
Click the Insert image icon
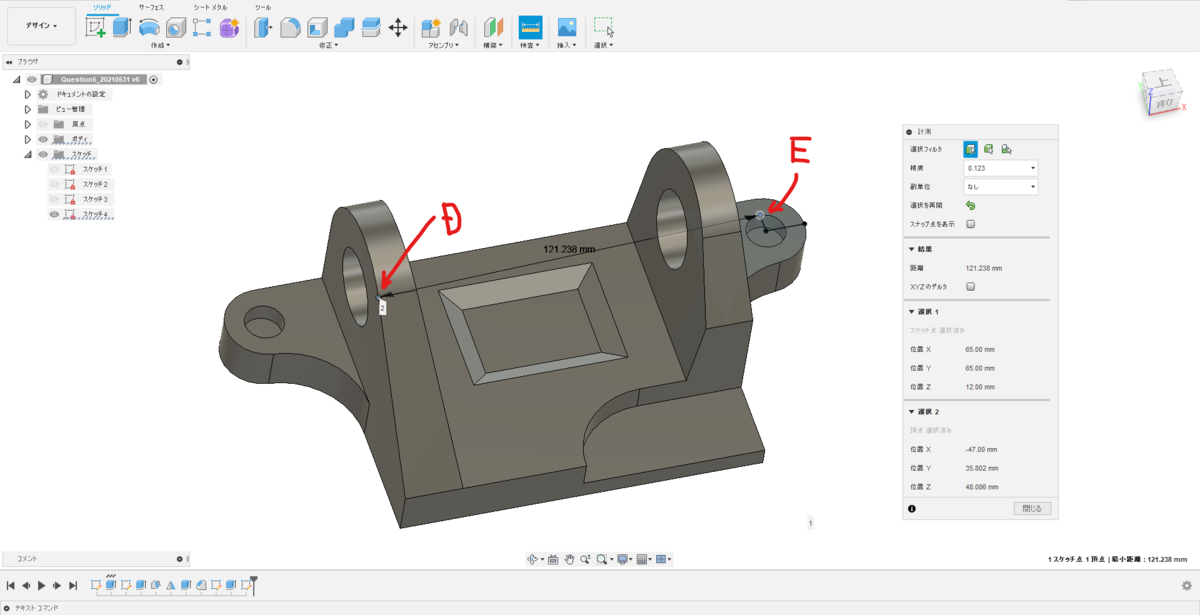point(567,27)
